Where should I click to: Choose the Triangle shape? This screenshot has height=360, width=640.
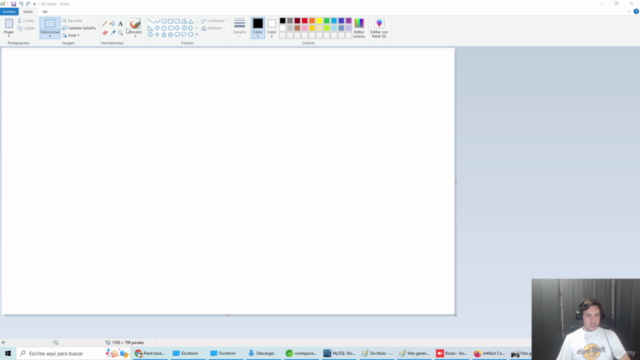click(x=191, y=21)
